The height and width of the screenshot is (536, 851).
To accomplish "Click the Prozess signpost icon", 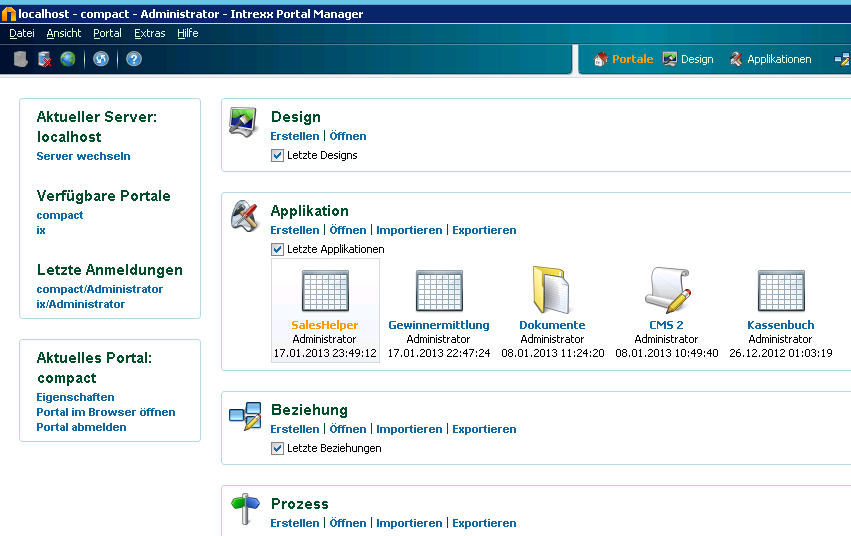I will coord(245,509).
